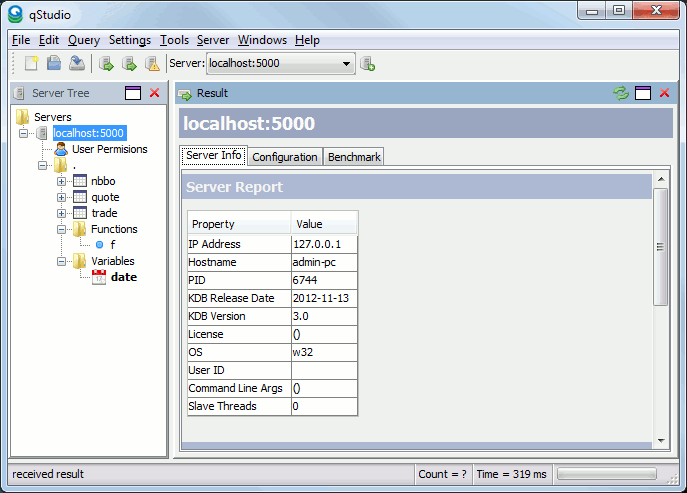Click the new document toolbar icon
Screen dimensions: 687x493
pos(32,63)
